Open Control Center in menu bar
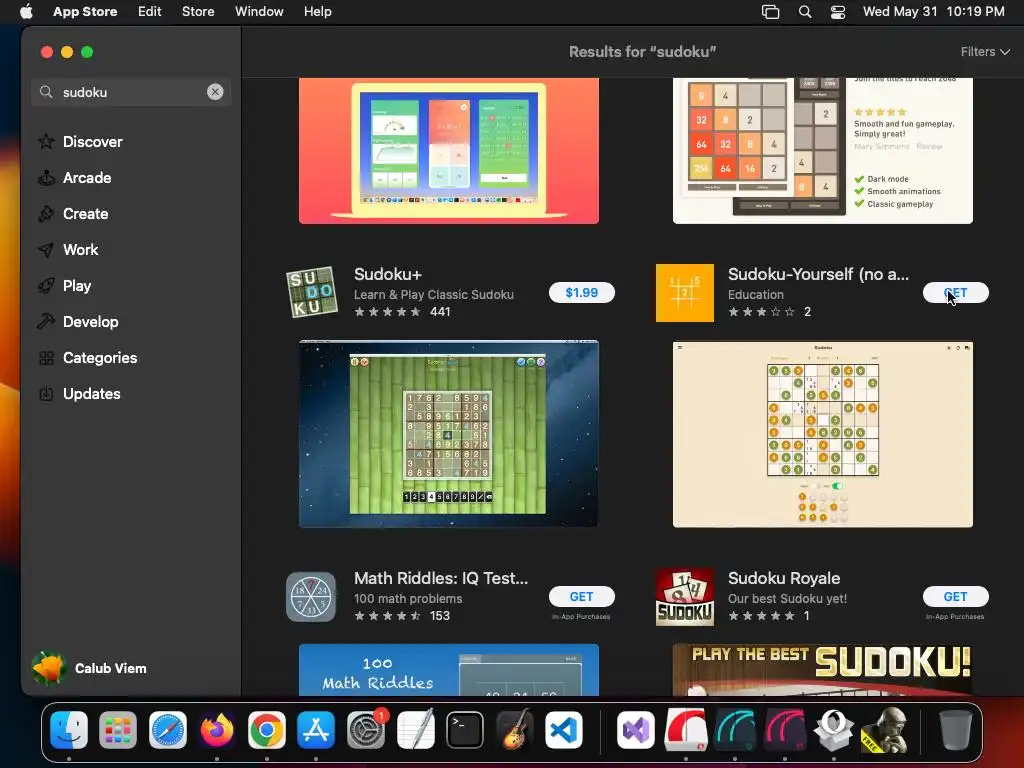The image size is (1024, 768). [838, 12]
